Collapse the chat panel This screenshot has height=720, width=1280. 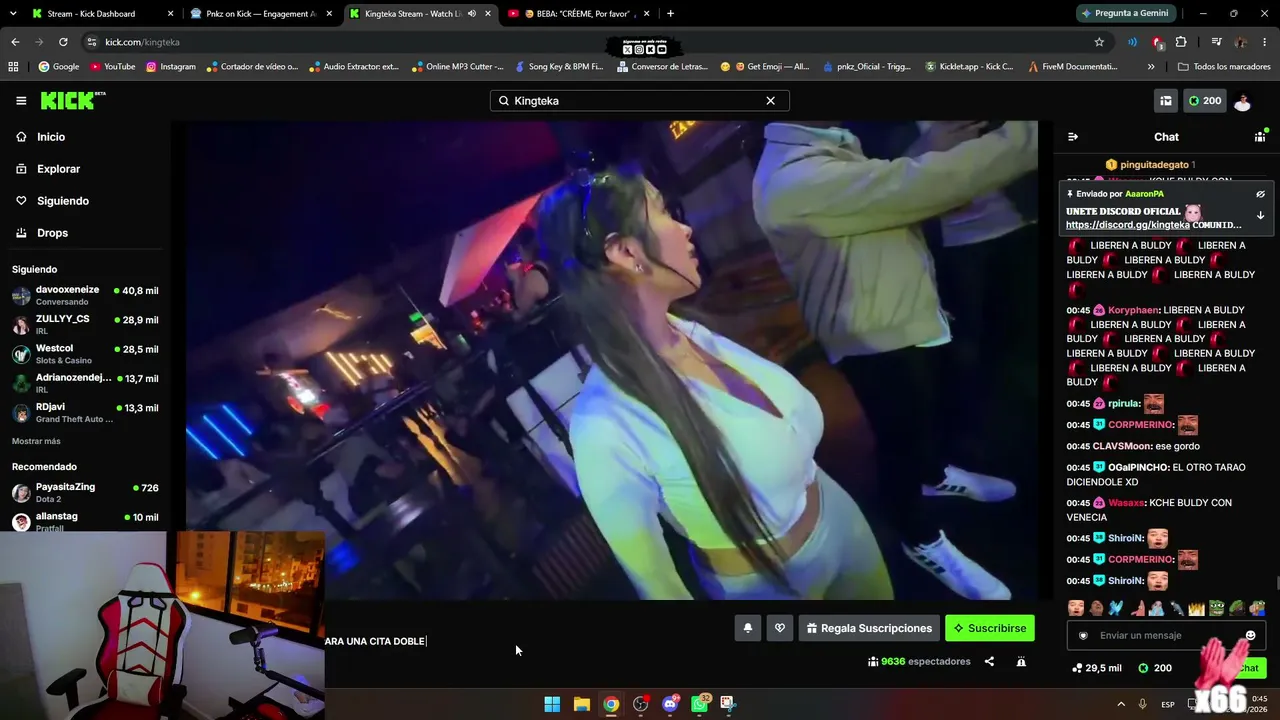(x=1073, y=137)
